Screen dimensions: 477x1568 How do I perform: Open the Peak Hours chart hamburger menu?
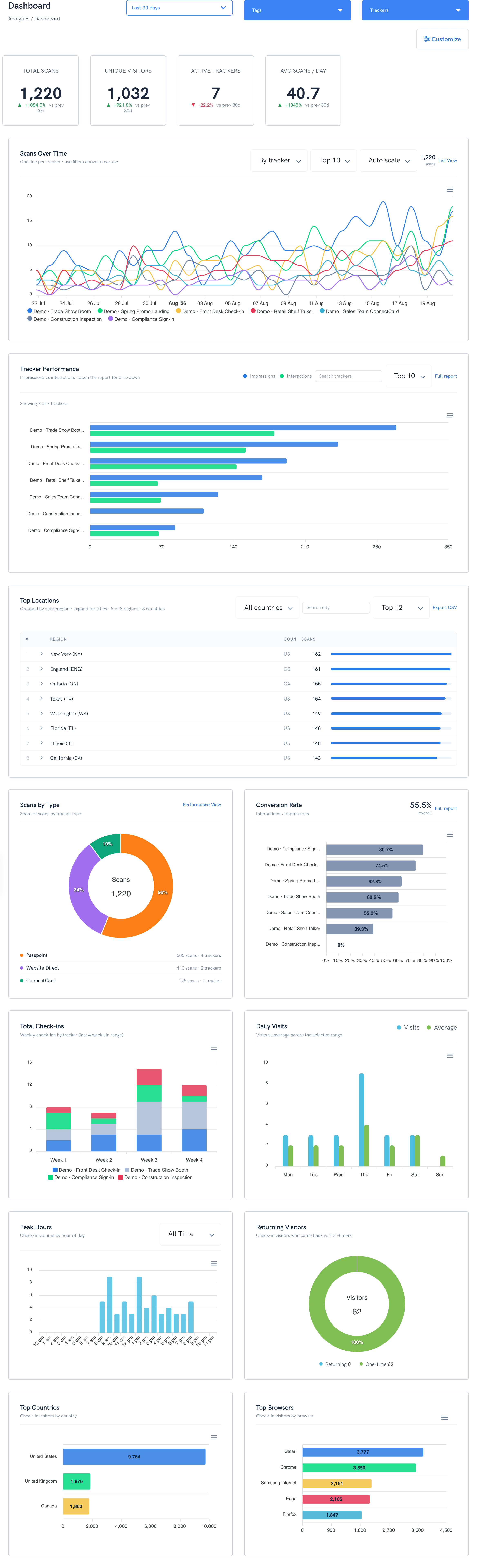(214, 1263)
